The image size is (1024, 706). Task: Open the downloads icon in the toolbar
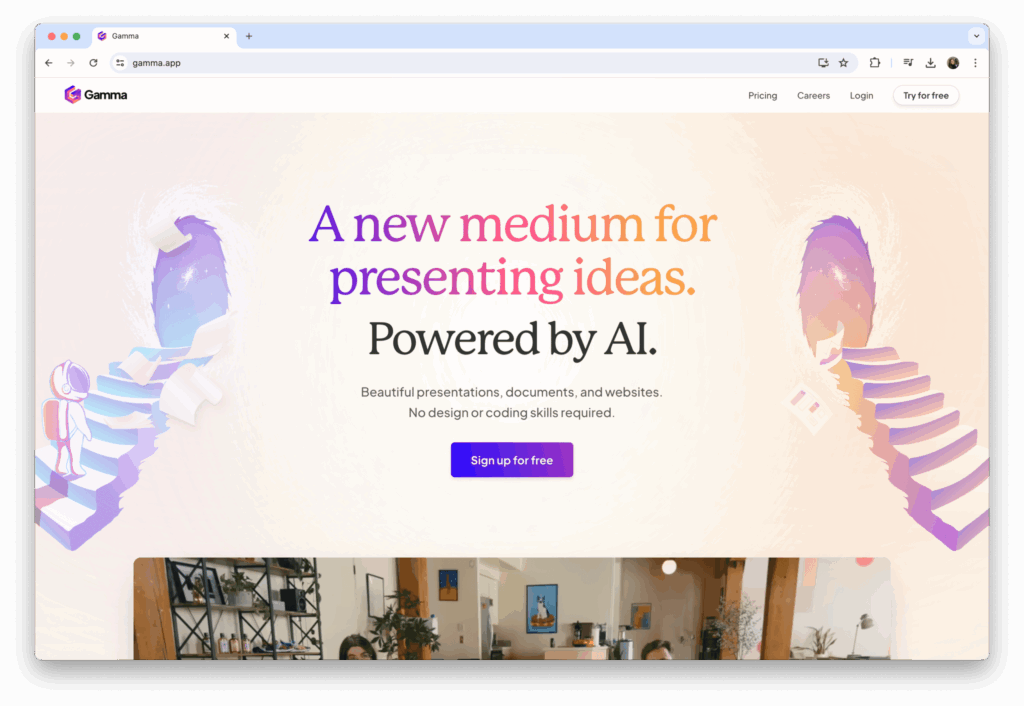(931, 63)
